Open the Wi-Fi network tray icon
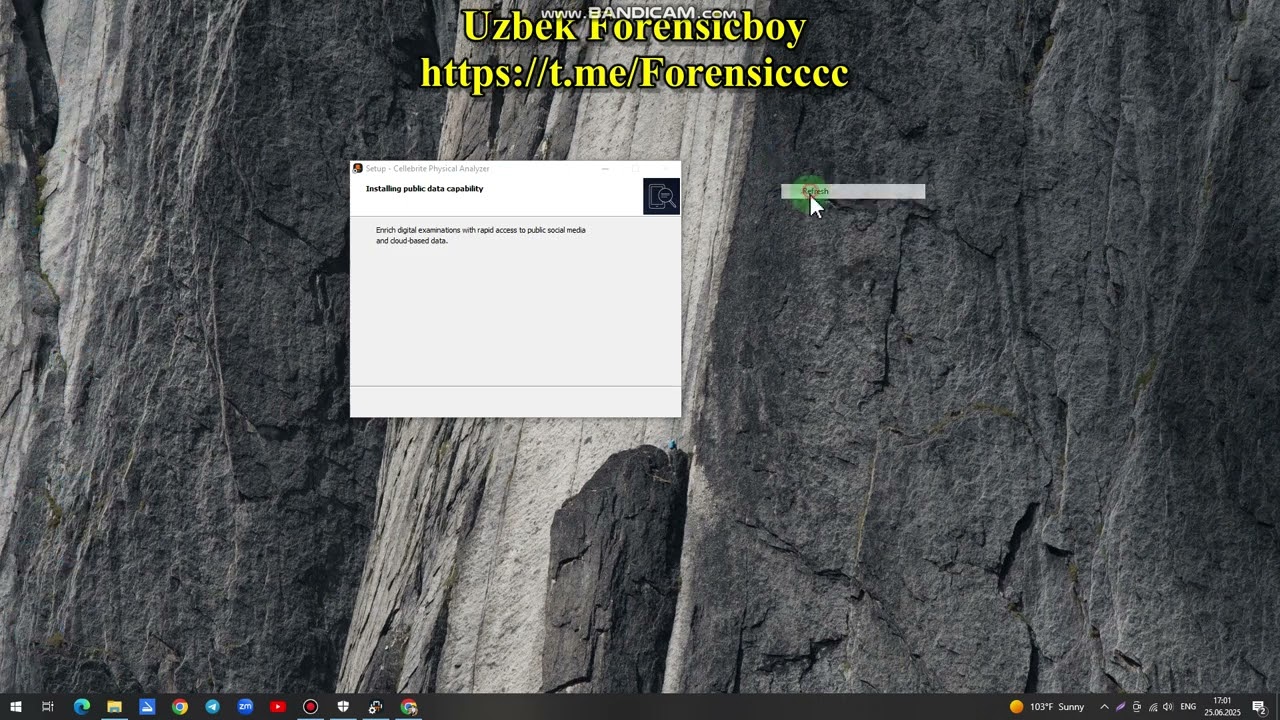Screen dimensions: 1280x720 tap(1152, 707)
